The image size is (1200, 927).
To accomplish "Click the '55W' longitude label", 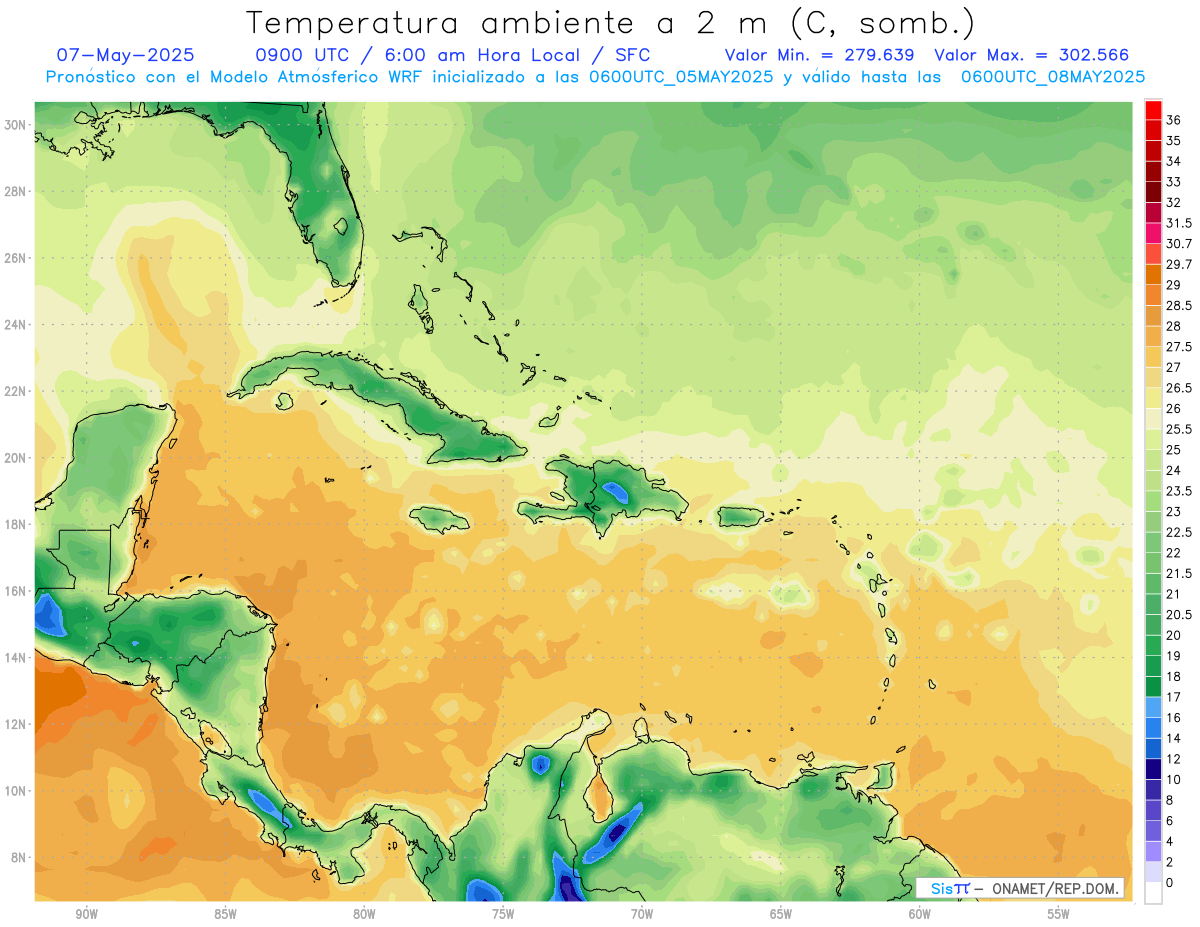I will pos(1059,915).
